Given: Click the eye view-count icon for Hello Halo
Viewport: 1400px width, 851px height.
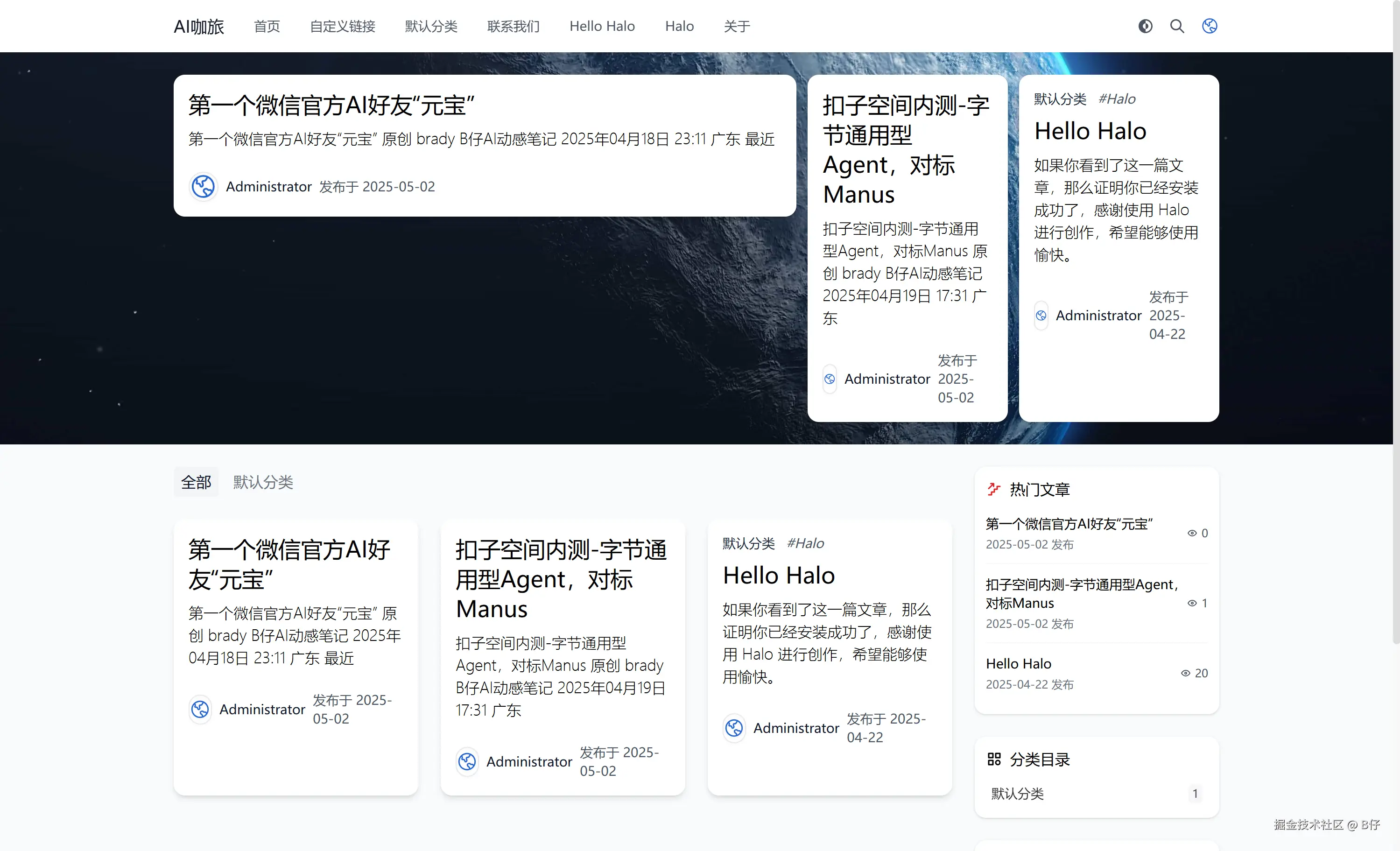Looking at the screenshot, I should click(1185, 673).
